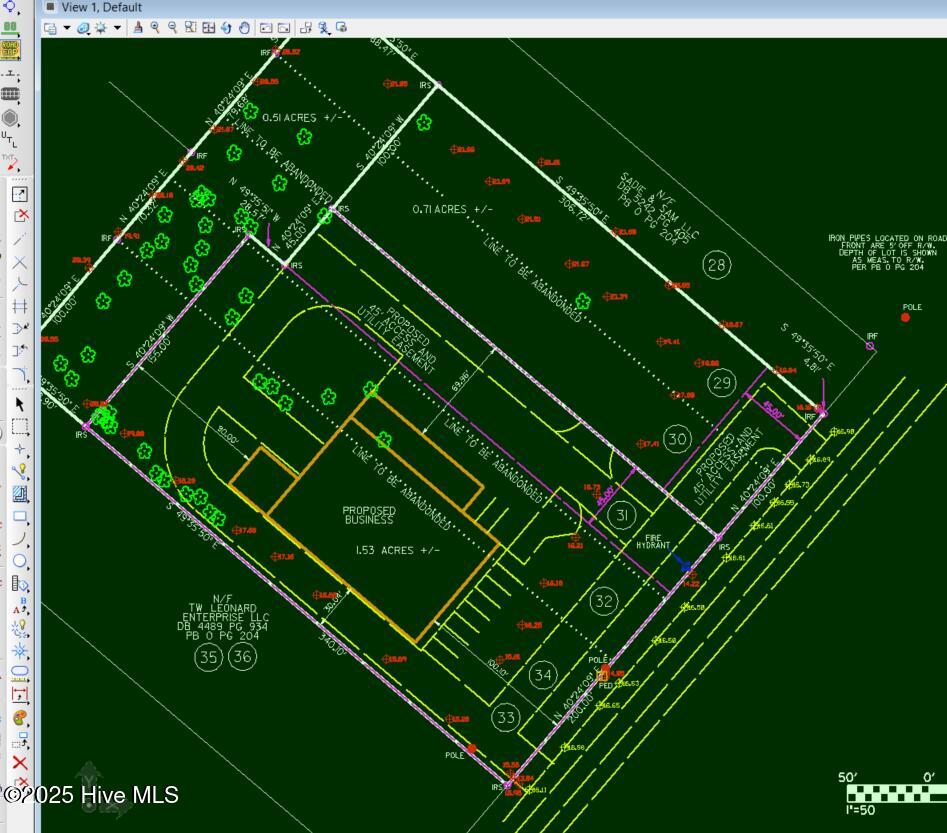This screenshot has width=947, height=833.
Task: Select the Element Selection arrow tool
Action: 19,404
